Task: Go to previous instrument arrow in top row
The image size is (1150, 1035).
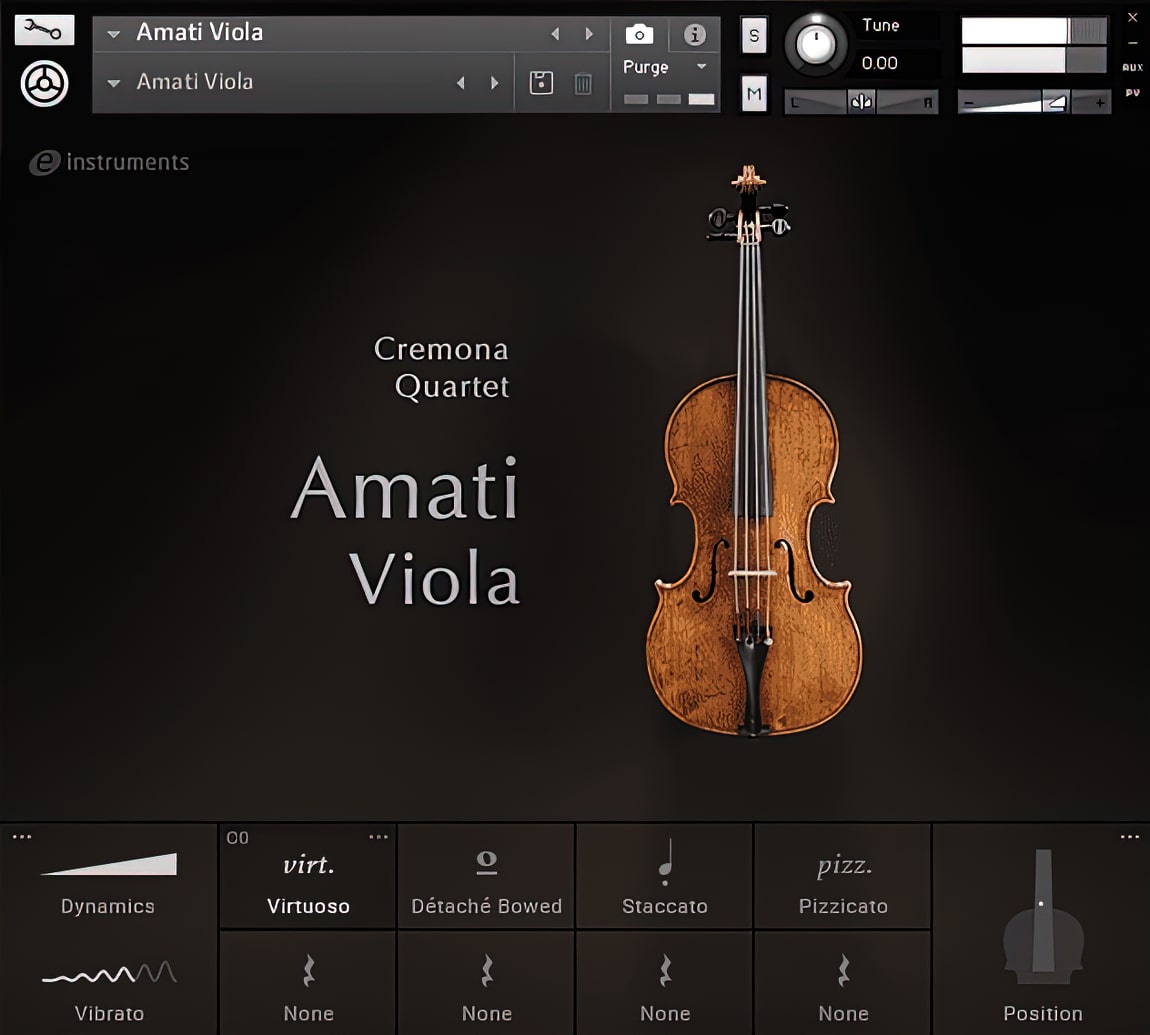Action: coord(555,34)
